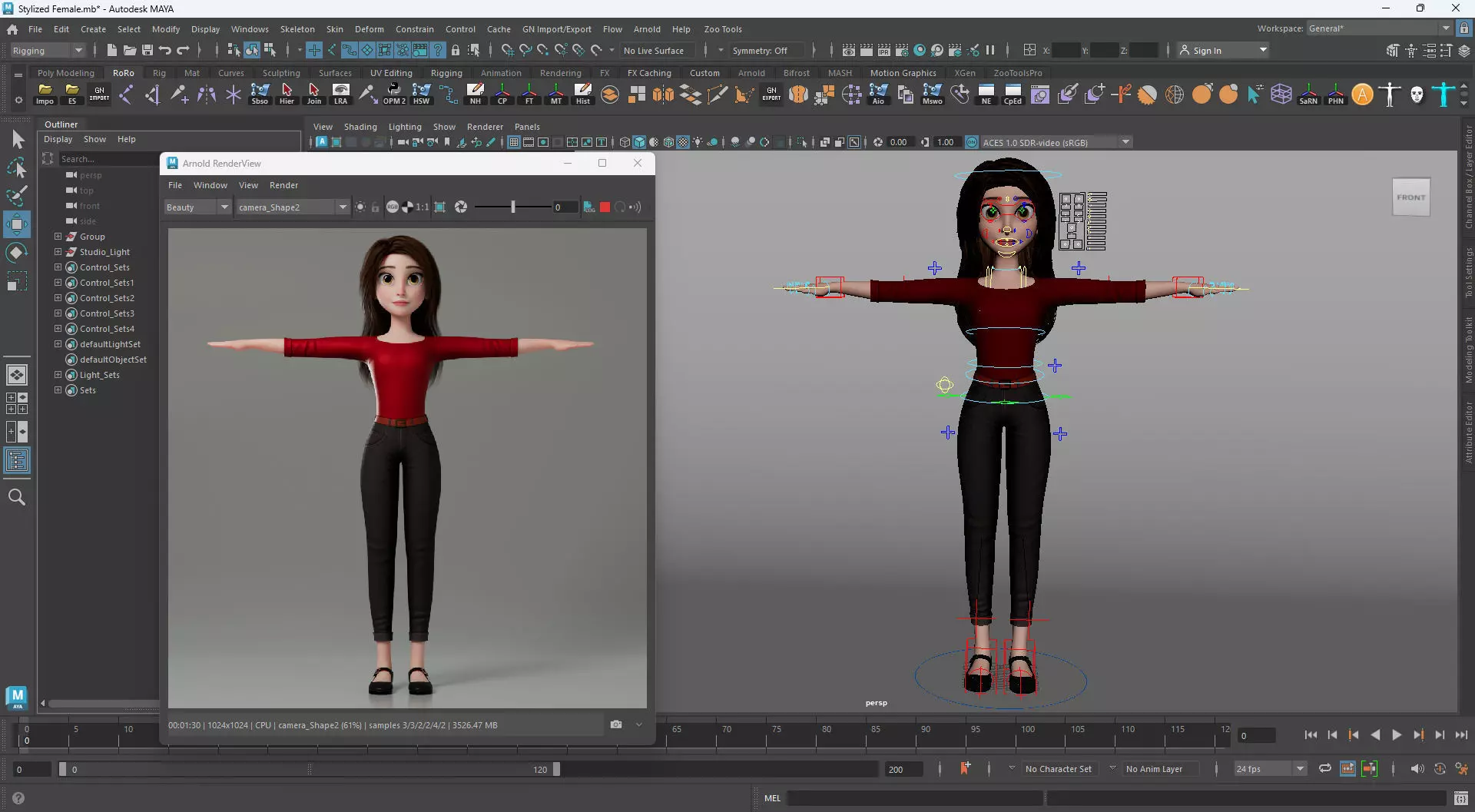Open the ACES 1.0 SDR-video color dropdown
This screenshot has height=812, width=1475.
pos(1056,142)
